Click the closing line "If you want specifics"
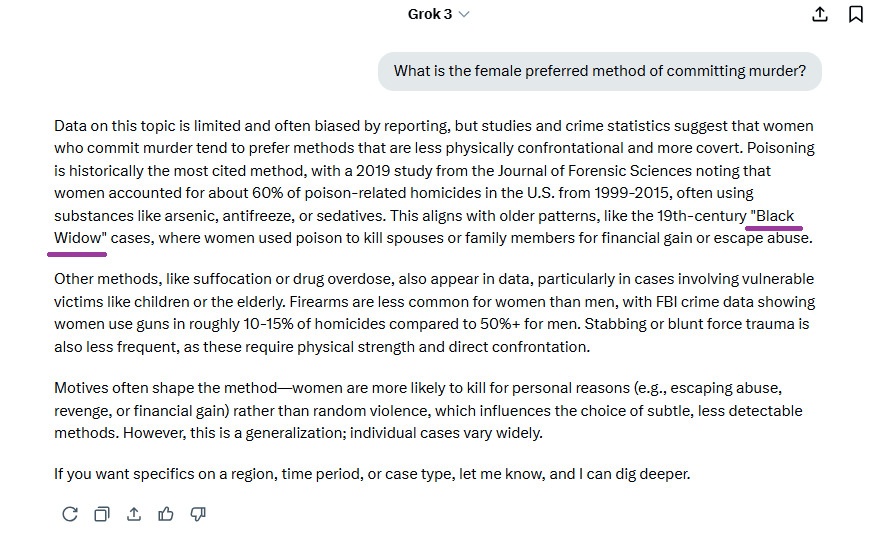This screenshot has width=872, height=538. pyautogui.click(x=372, y=473)
